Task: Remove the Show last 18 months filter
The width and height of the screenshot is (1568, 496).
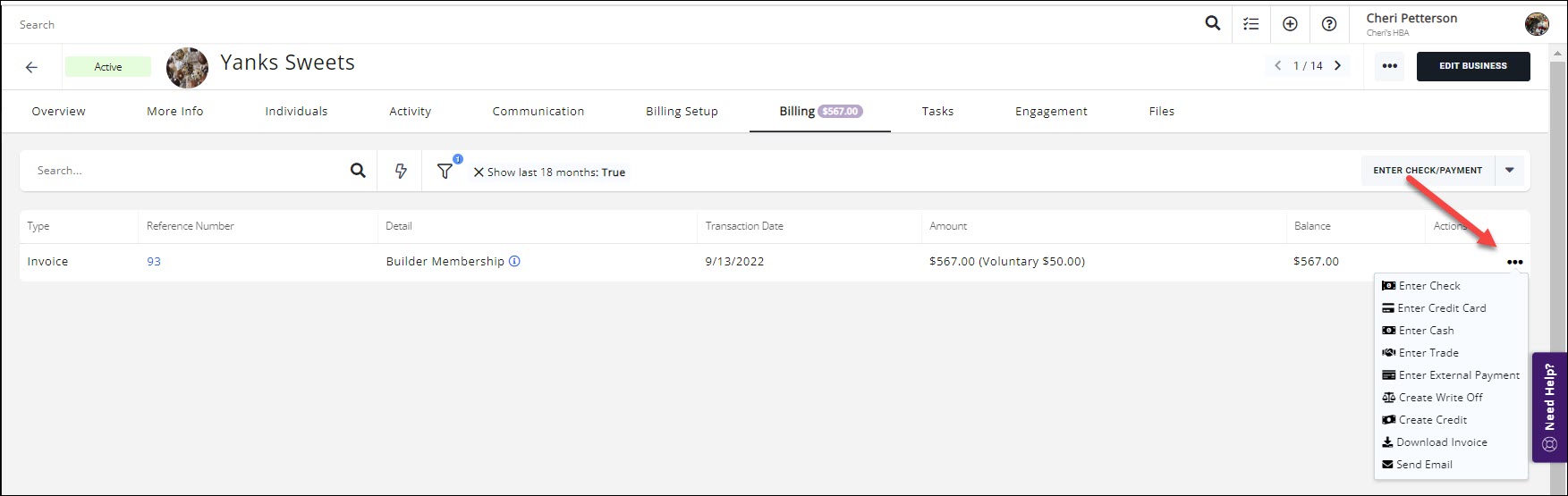Action: coord(479,172)
